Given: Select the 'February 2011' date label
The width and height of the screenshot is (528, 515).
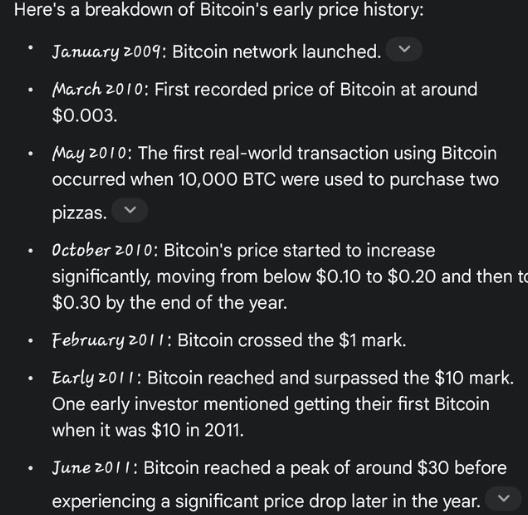Looking at the screenshot, I should pos(109,340).
